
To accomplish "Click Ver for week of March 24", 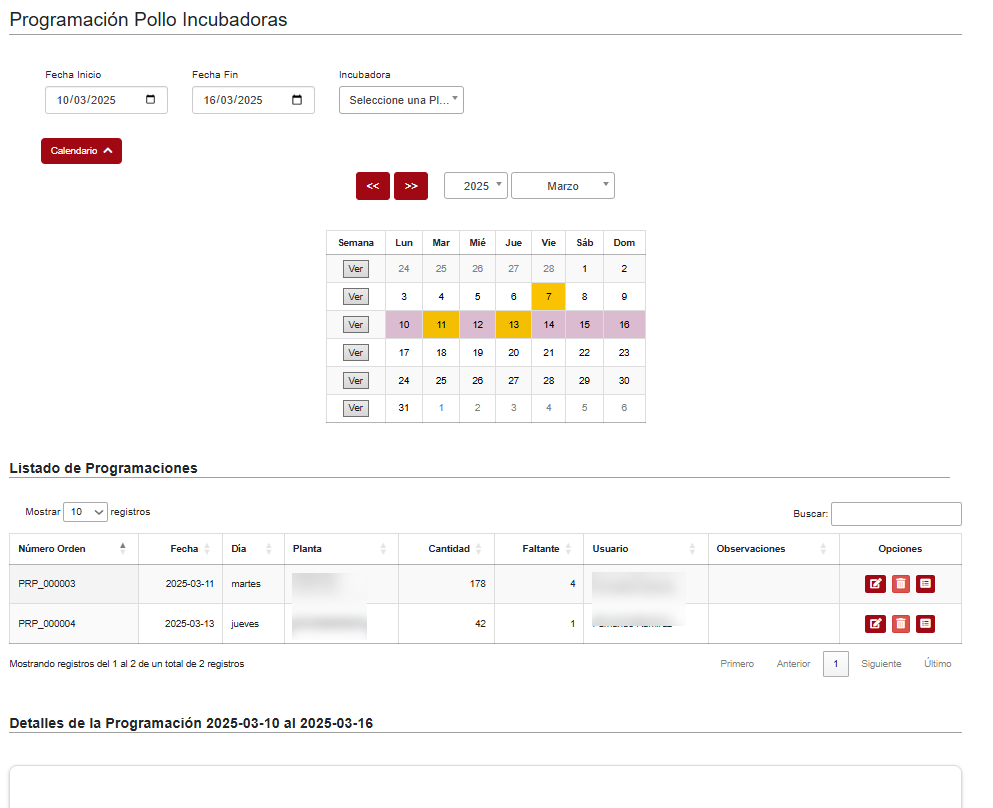I will tap(355, 381).
